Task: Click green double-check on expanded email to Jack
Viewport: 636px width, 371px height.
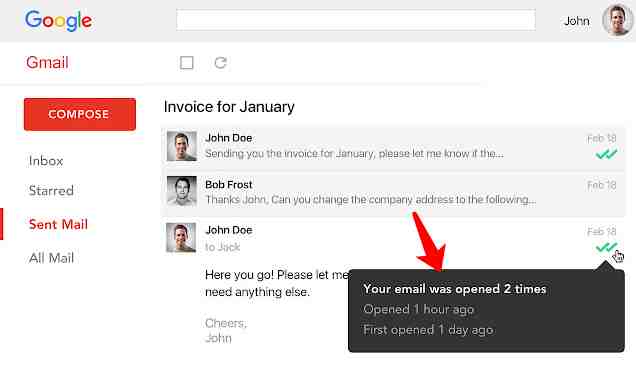Action: (x=606, y=247)
